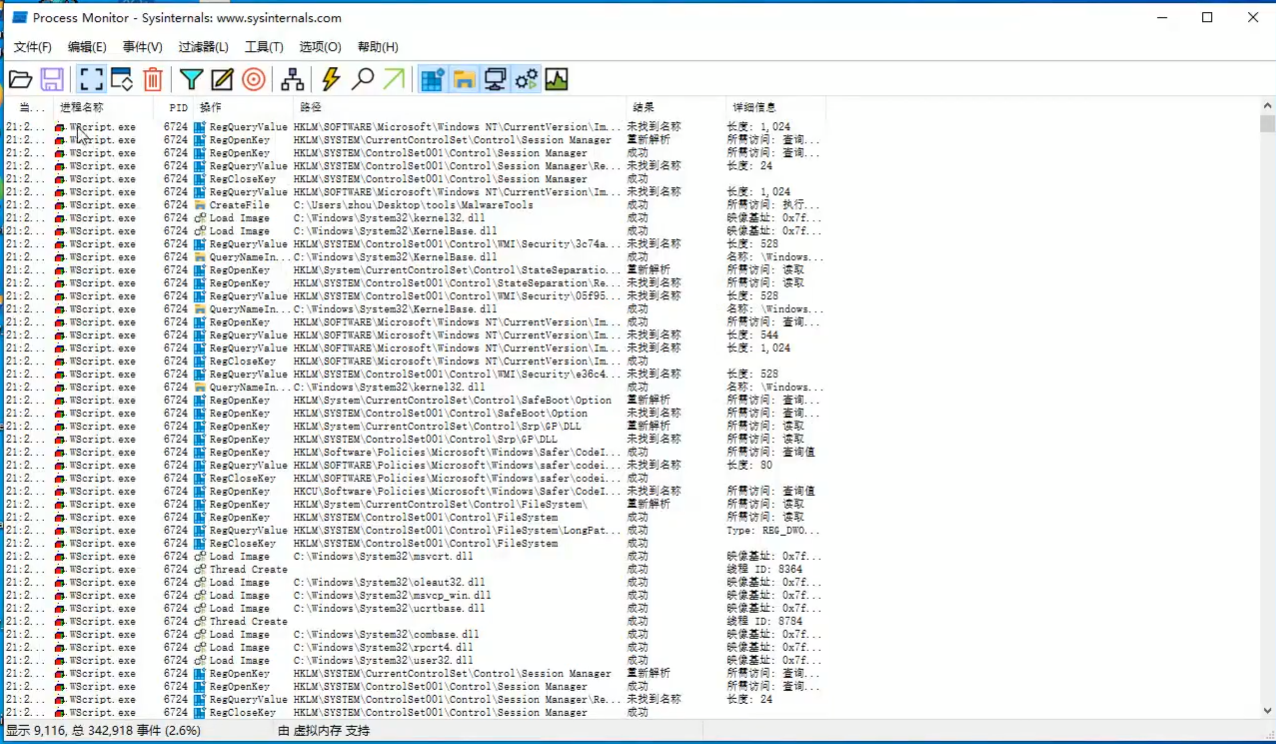This screenshot has height=744, width=1276.
Task: Click the 操作 column header
Action: click(243, 107)
